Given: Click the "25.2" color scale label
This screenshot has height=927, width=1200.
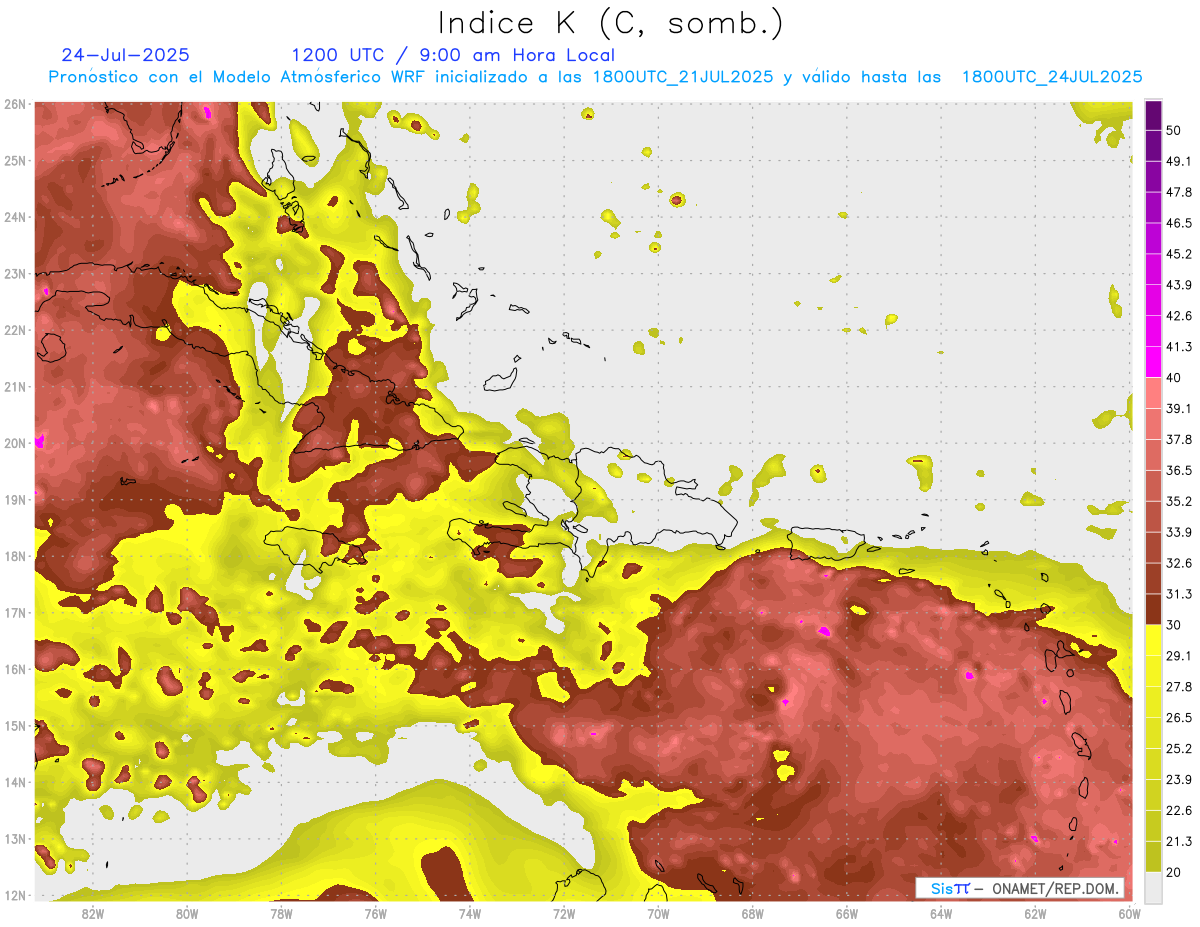Looking at the screenshot, I should (x=1179, y=749).
